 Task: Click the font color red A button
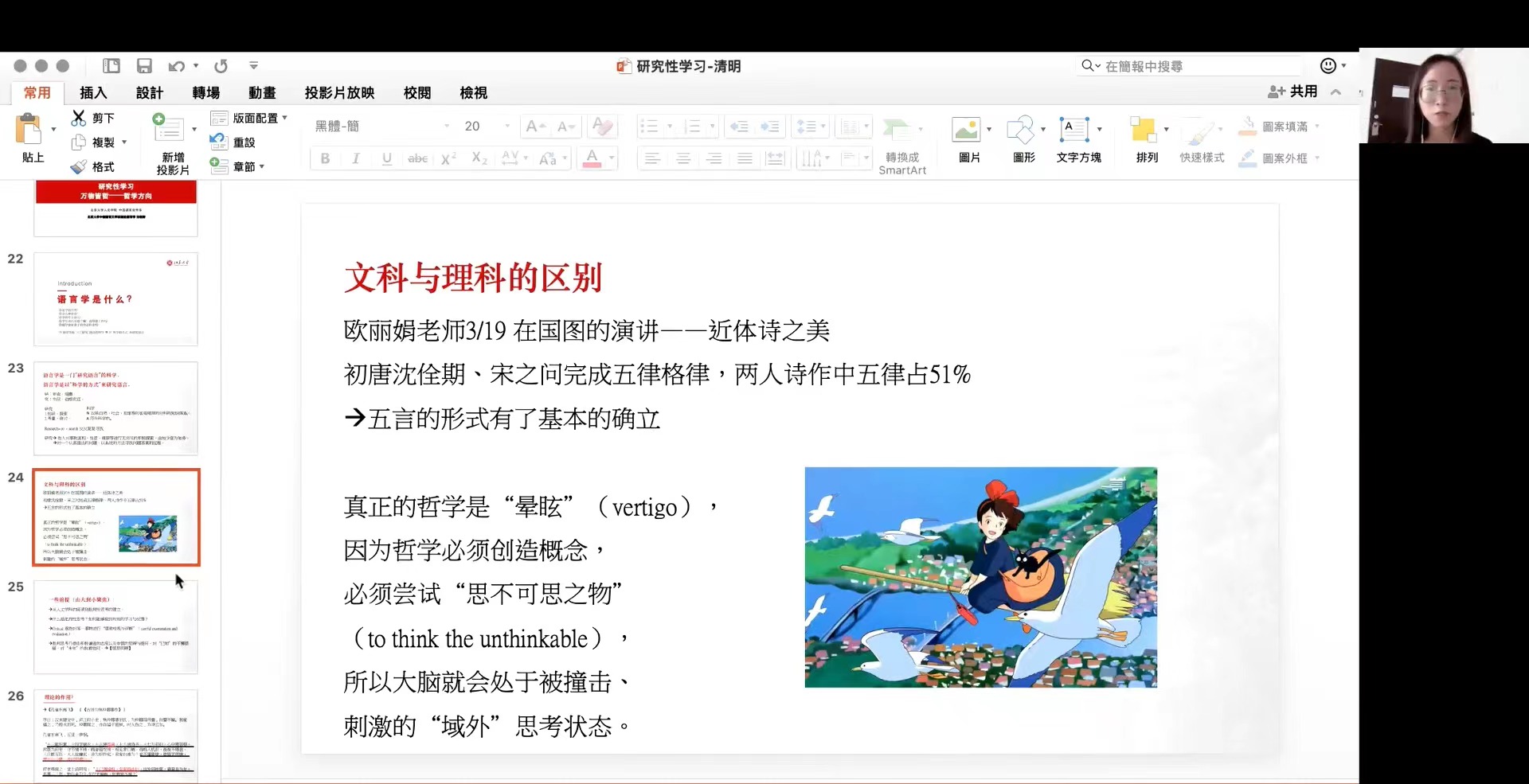point(592,158)
